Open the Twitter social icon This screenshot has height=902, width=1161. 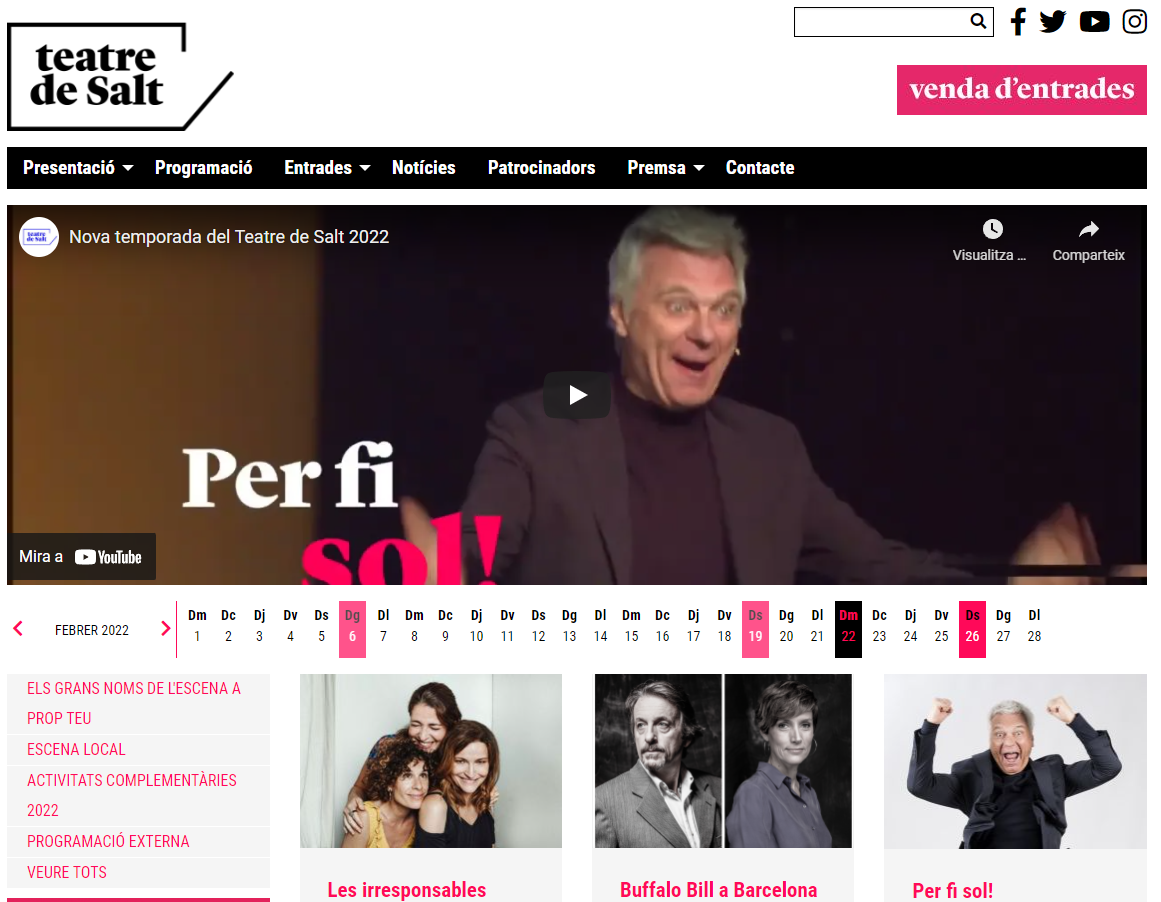(1052, 21)
